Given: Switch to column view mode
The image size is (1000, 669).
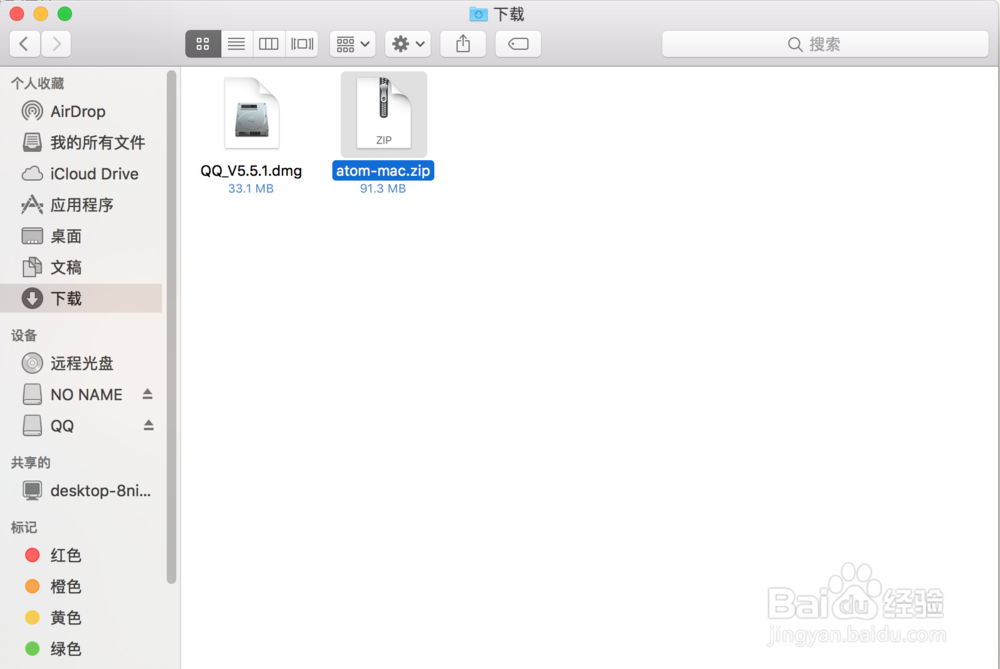Looking at the screenshot, I should [x=268, y=43].
